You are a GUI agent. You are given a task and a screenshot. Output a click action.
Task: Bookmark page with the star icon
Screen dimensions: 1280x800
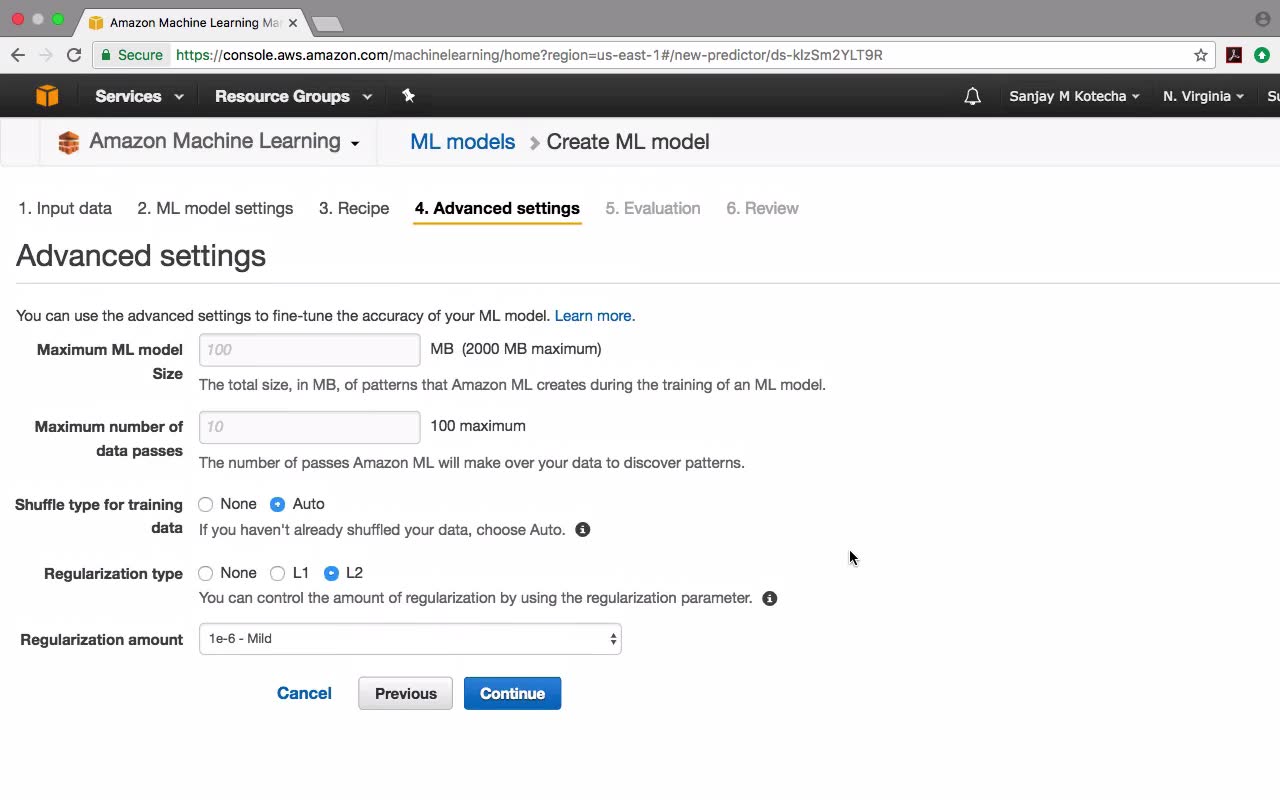[x=1201, y=55]
